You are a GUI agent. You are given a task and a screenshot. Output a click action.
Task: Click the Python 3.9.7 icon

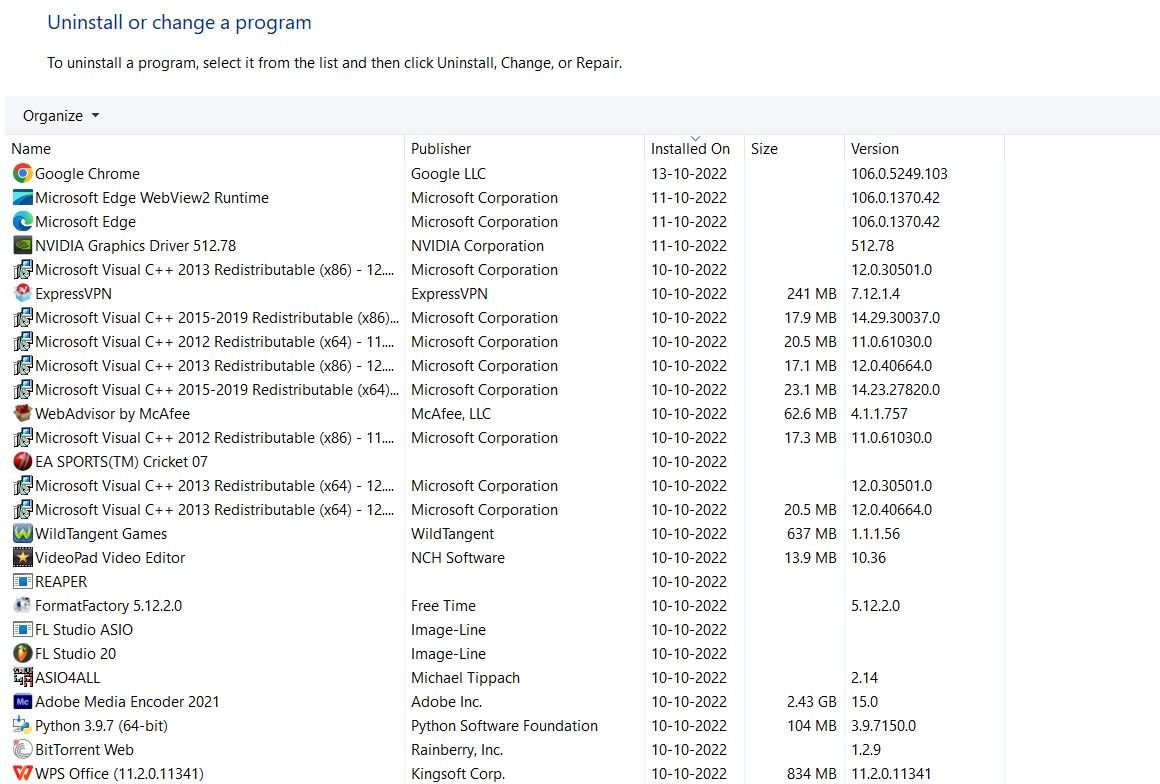tap(22, 725)
